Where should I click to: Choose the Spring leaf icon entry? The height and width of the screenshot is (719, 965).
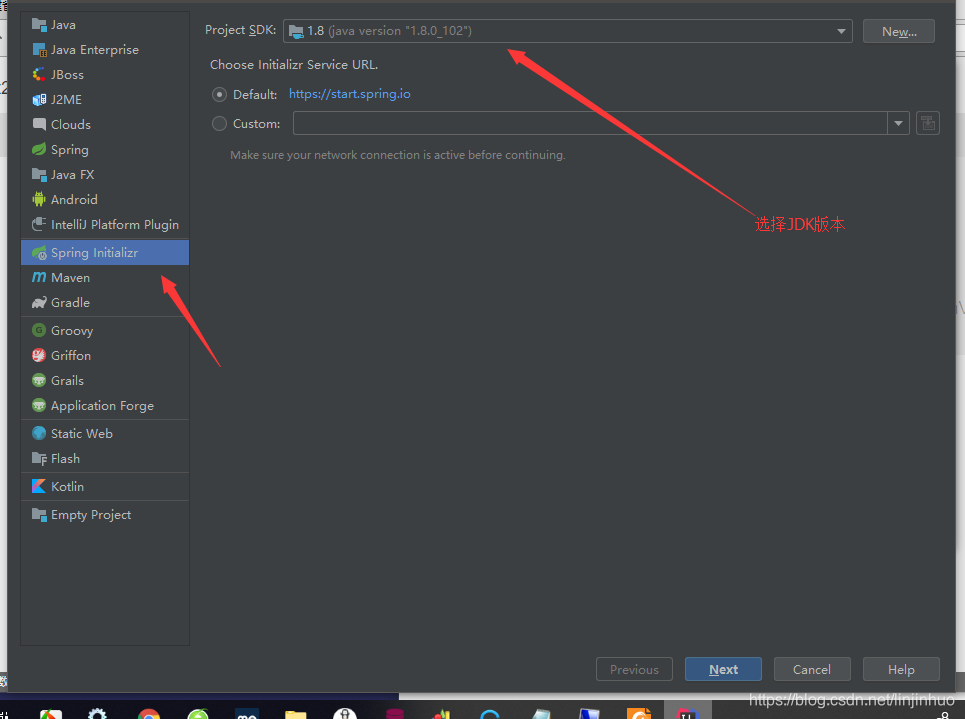[39, 150]
